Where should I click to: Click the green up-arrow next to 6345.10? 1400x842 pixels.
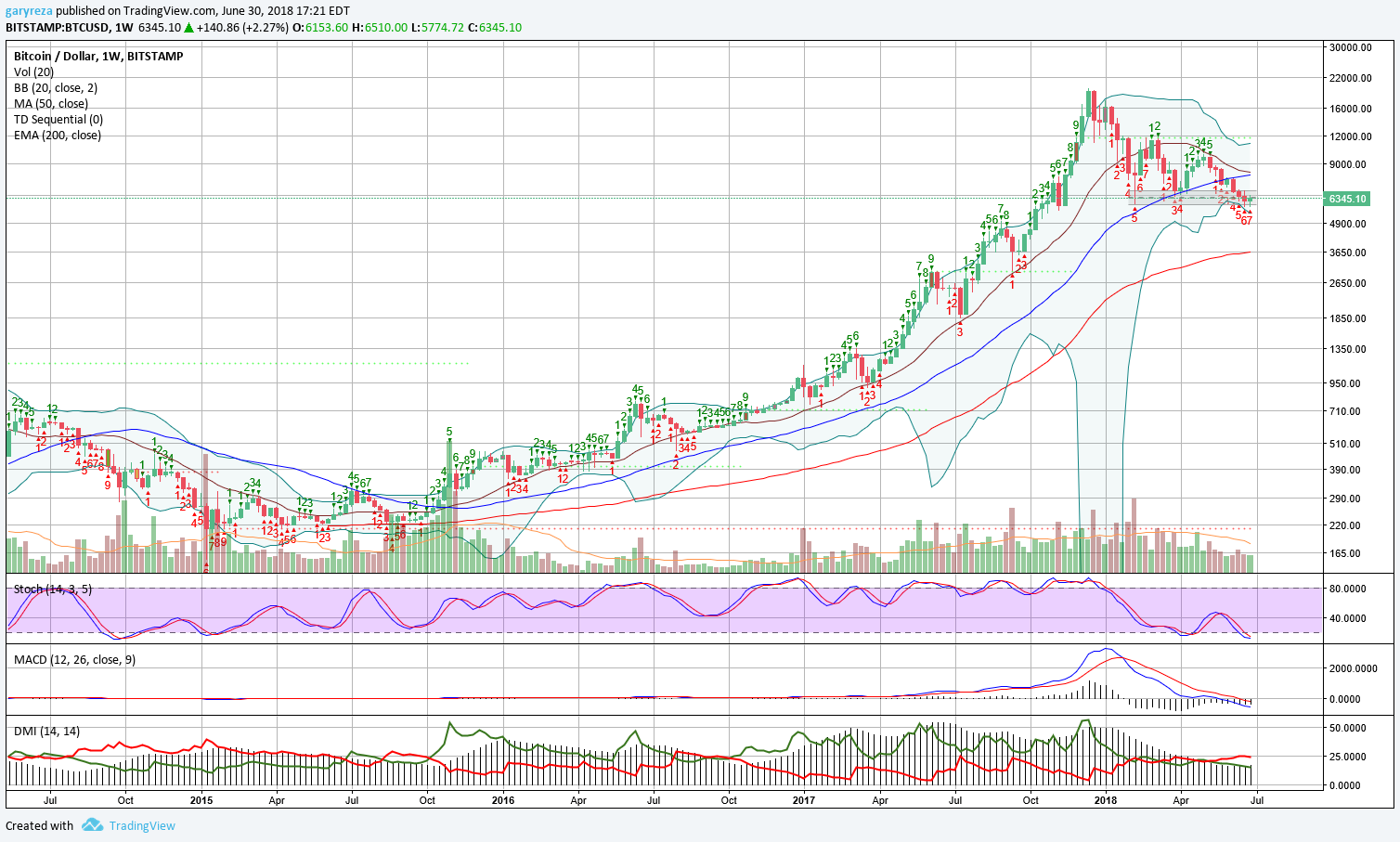188,28
